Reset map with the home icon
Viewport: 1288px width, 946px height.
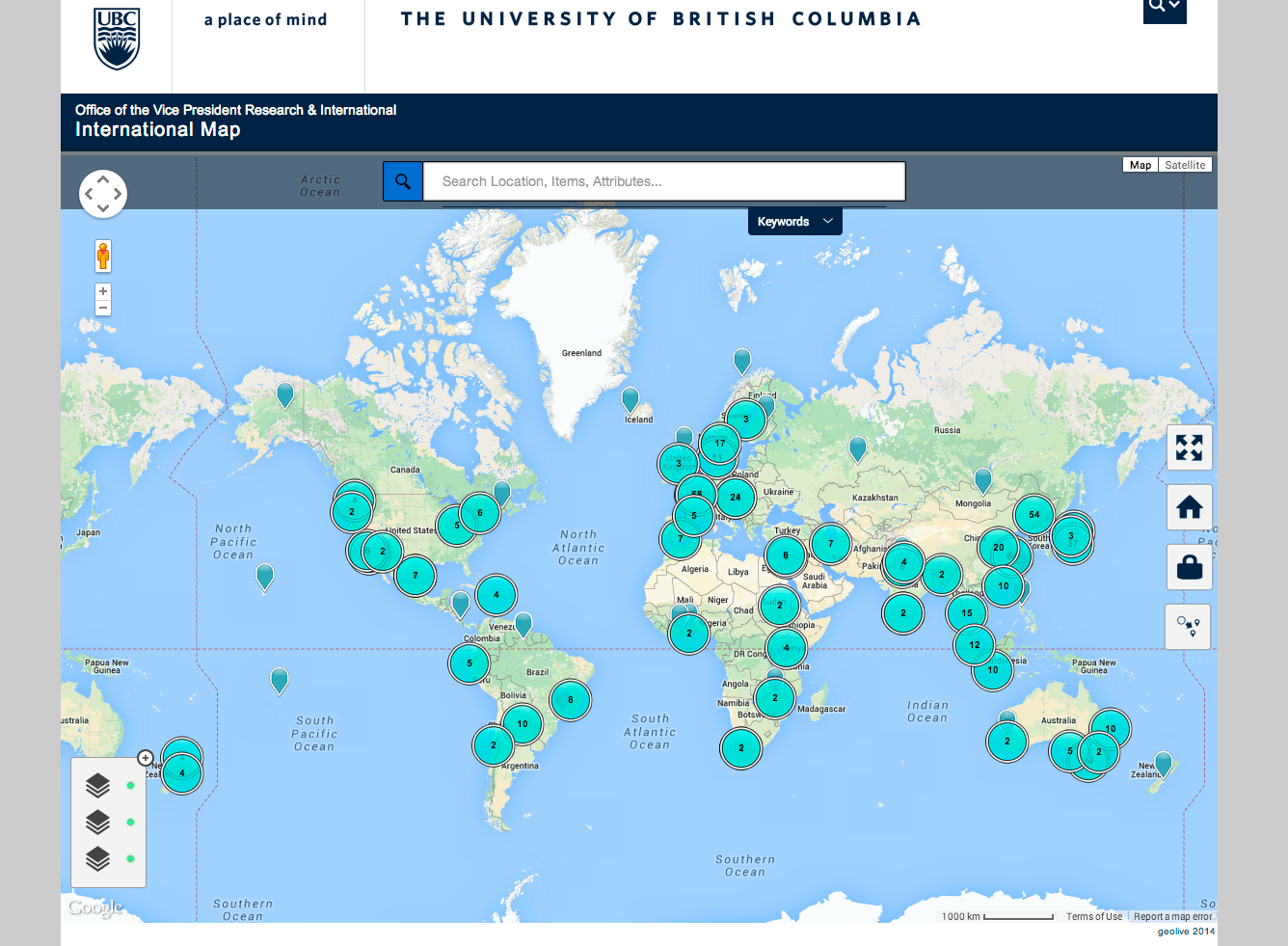pos(1190,507)
